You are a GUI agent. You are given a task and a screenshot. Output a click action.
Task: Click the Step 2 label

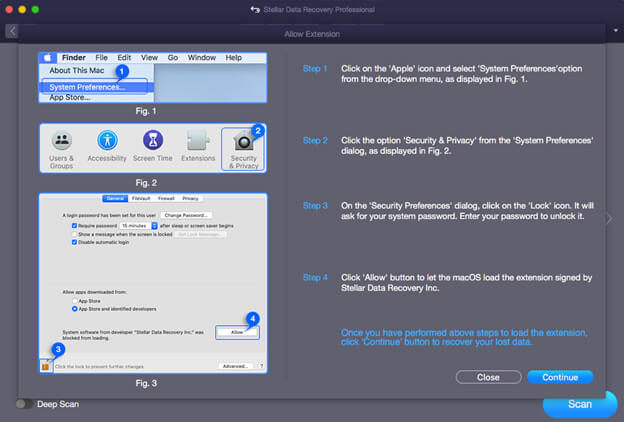coord(315,140)
